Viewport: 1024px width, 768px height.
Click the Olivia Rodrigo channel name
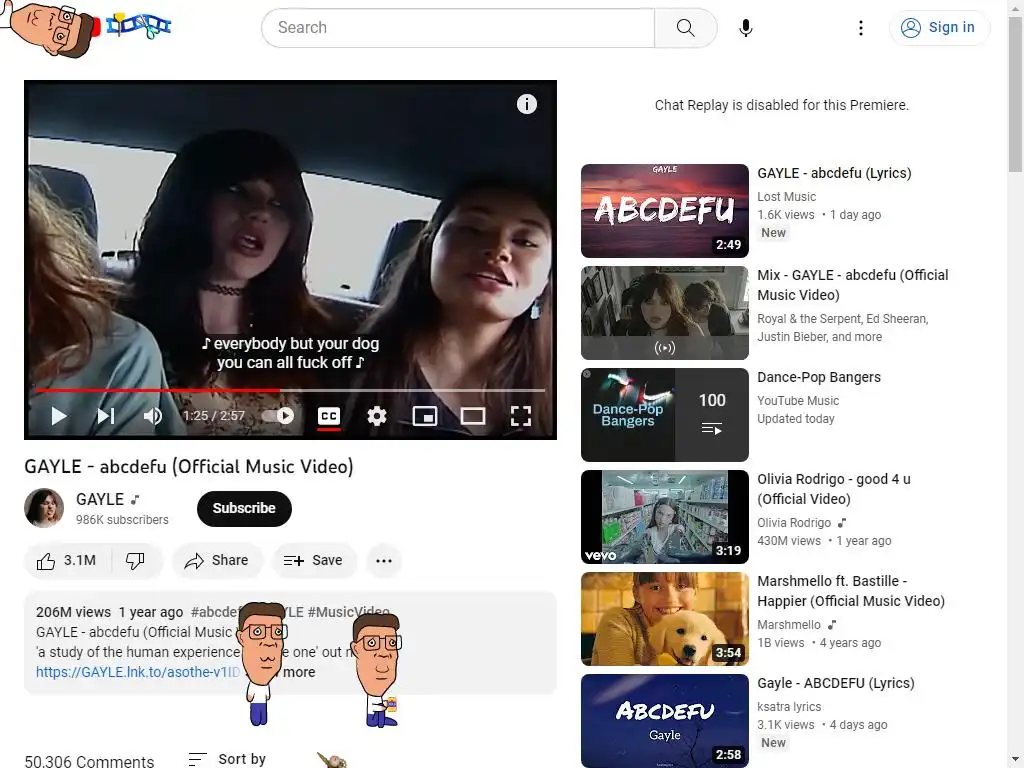point(794,522)
